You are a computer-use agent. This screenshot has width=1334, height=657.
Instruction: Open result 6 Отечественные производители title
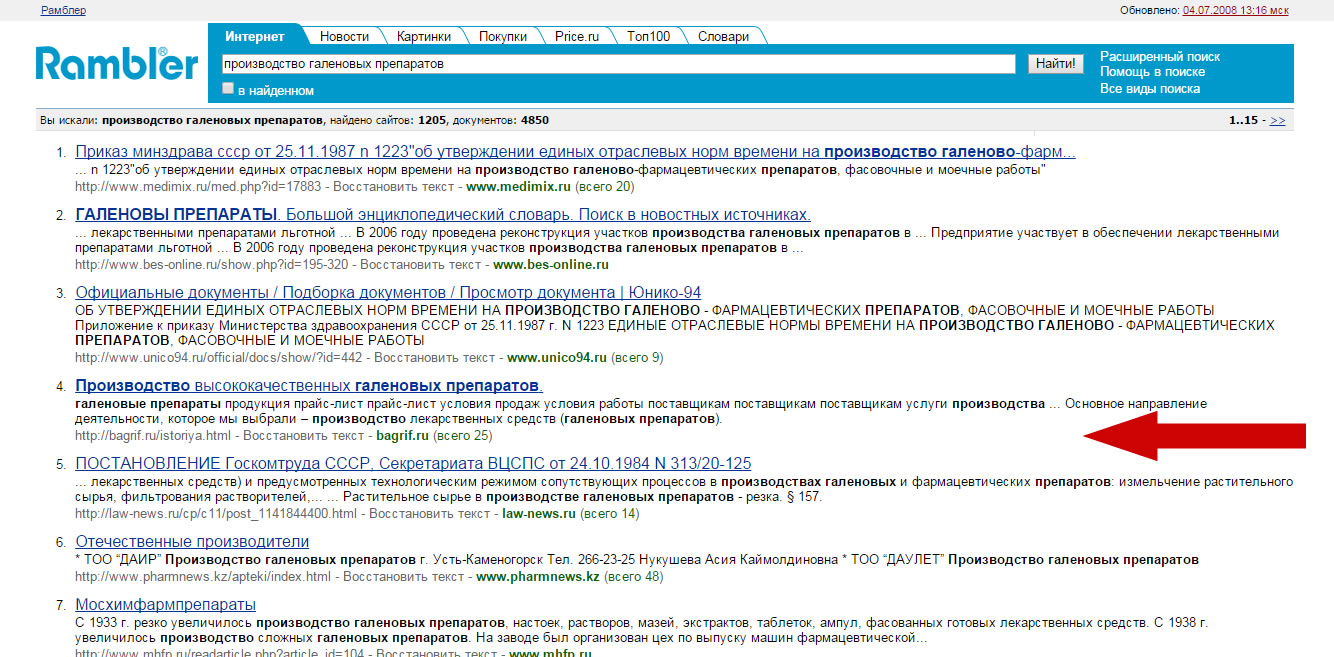point(192,542)
